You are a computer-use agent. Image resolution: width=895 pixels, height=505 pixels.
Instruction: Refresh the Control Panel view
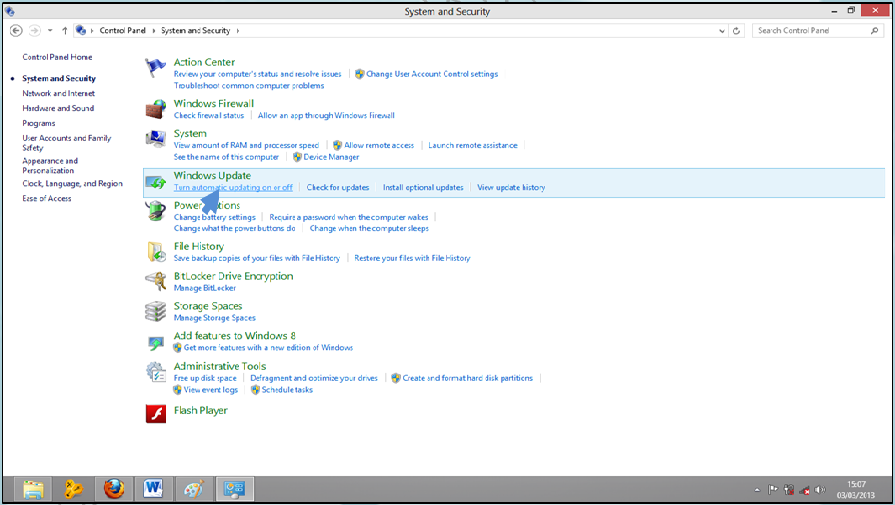[736, 31]
